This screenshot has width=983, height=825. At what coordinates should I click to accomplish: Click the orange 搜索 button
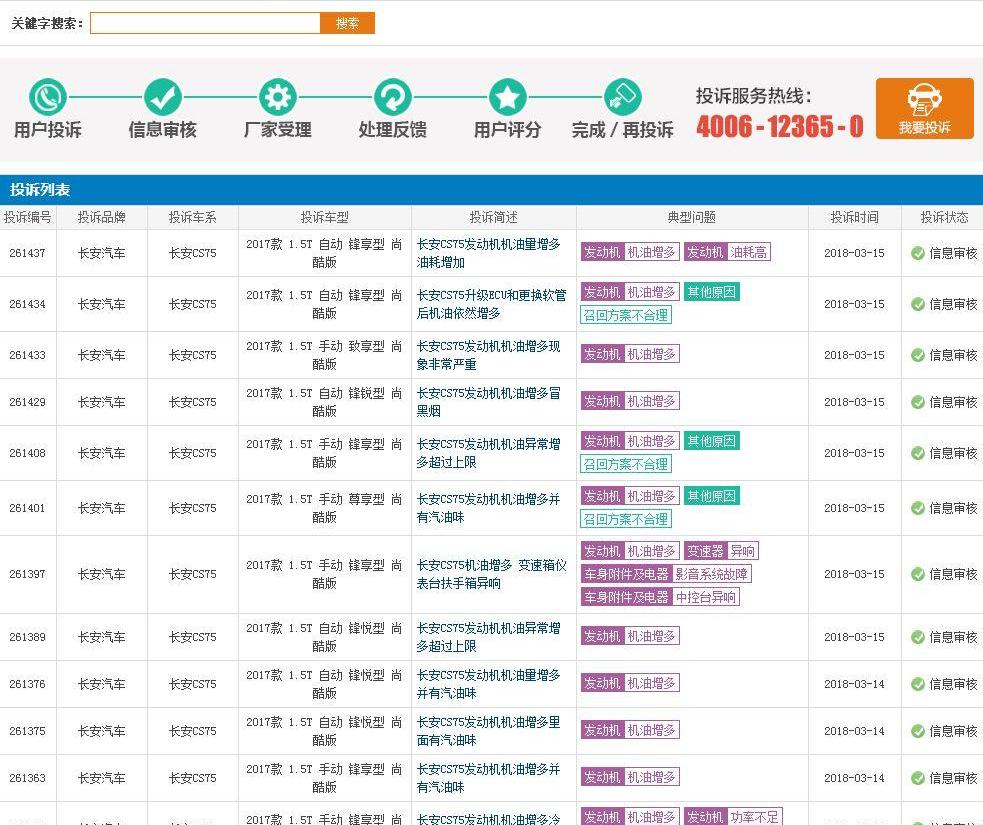point(347,23)
